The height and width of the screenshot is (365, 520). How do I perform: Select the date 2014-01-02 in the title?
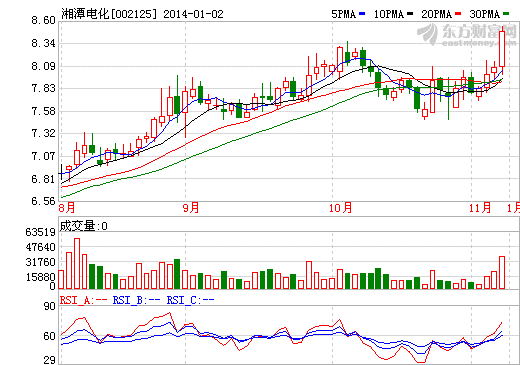tap(193, 14)
